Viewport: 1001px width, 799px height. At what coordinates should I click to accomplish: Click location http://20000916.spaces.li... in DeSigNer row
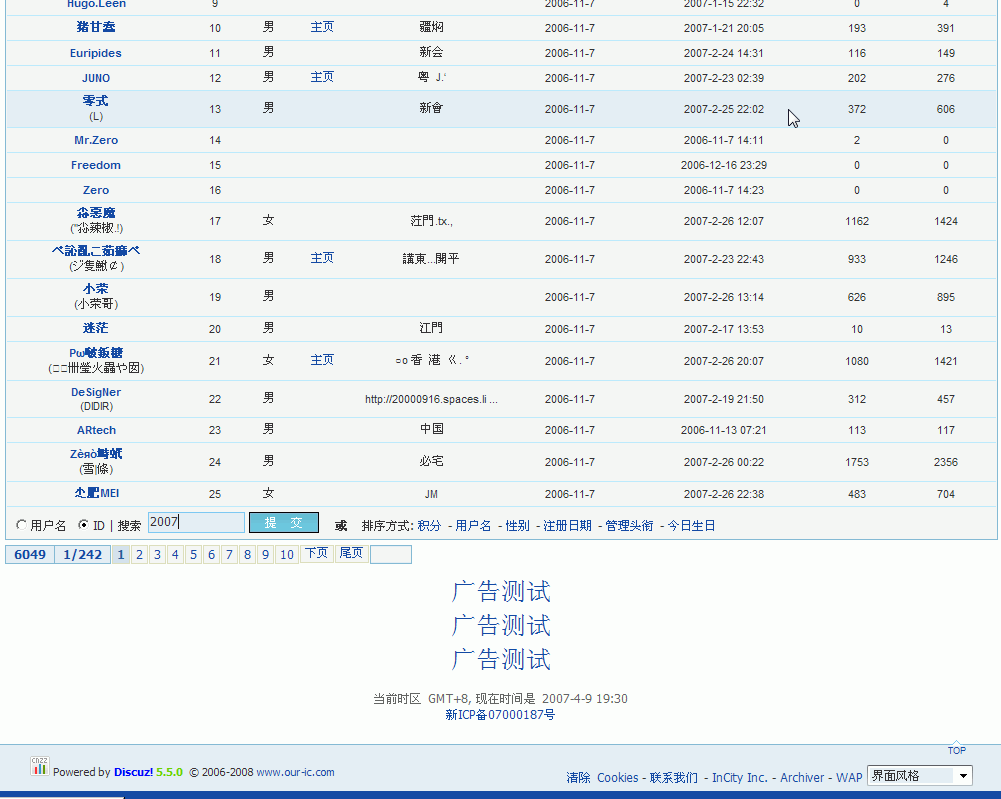point(431,399)
